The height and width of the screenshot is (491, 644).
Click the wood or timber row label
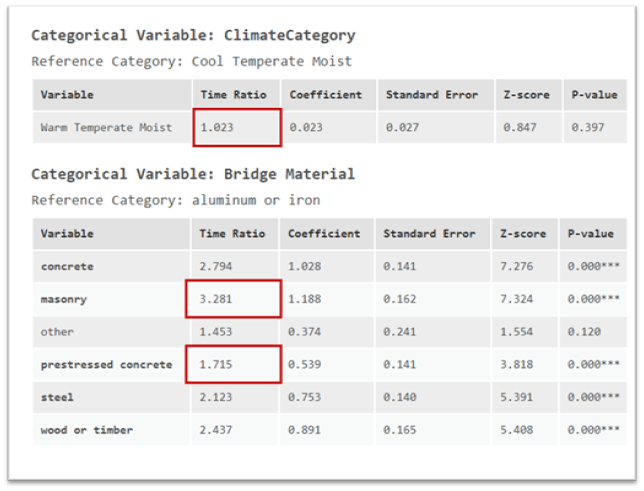86,430
